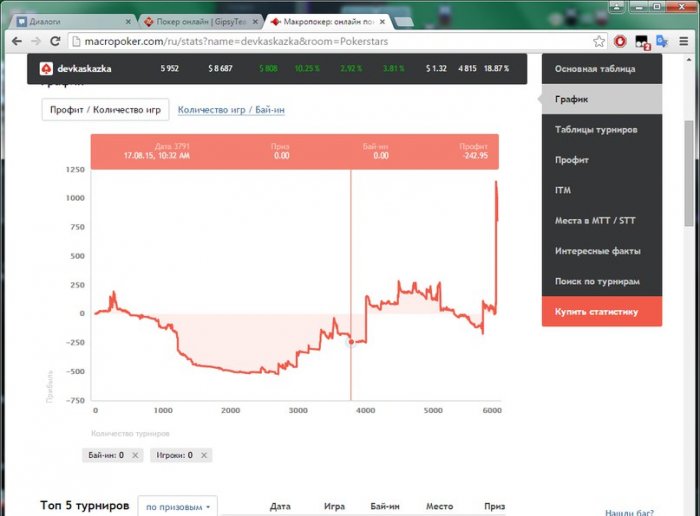Open Таблицы турниров section
Screen dimensions: 700x516
(x=602, y=129)
